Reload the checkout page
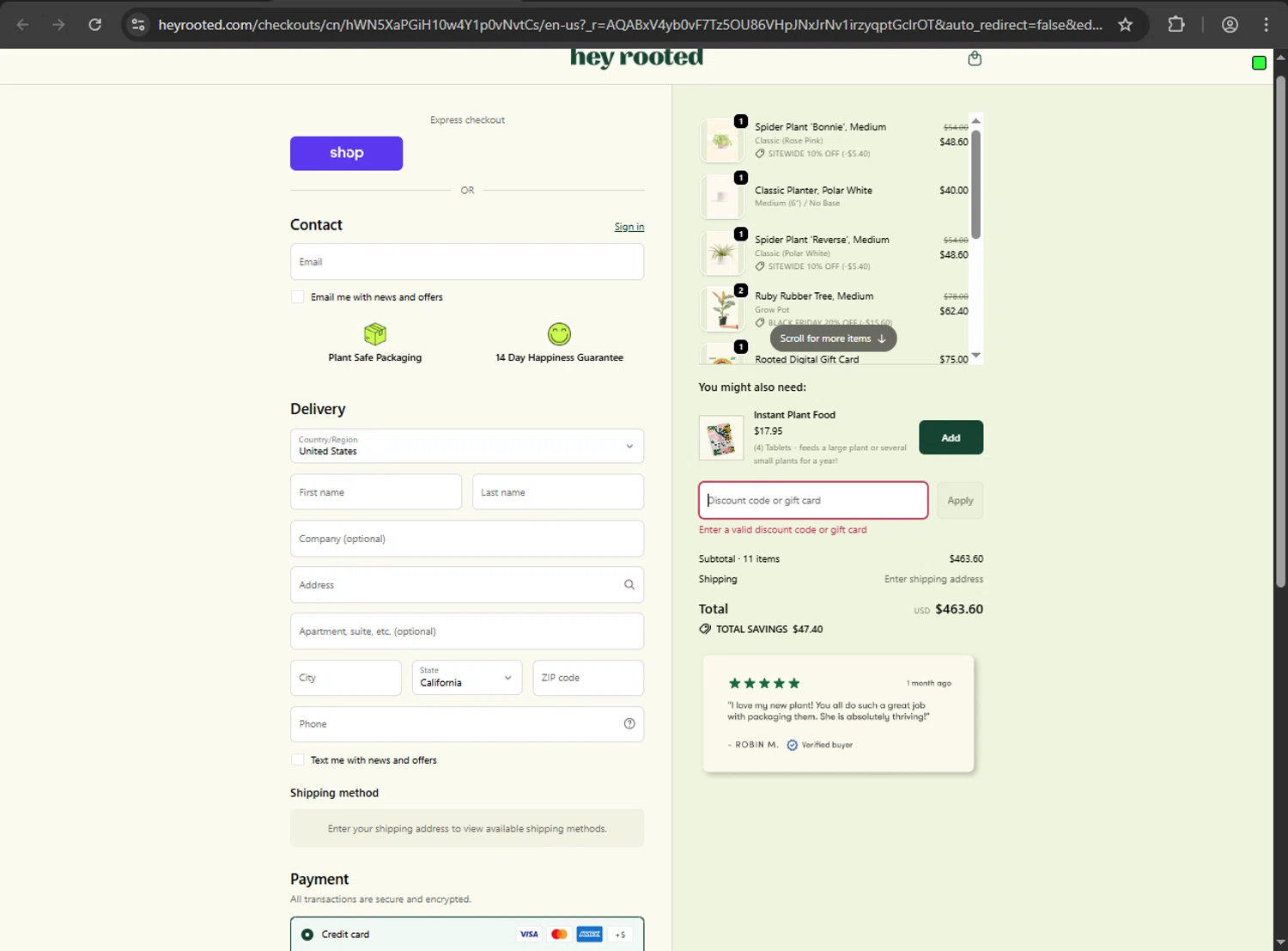This screenshot has height=951, width=1288. (95, 25)
